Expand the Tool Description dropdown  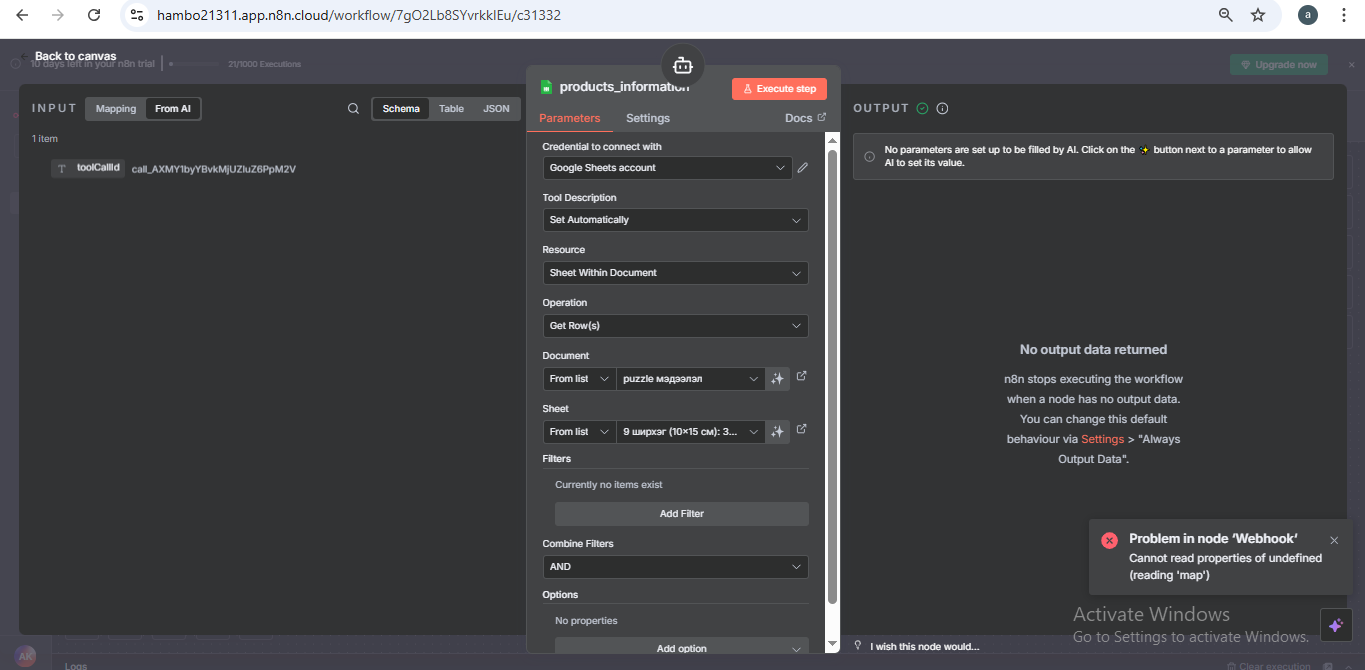(675, 220)
